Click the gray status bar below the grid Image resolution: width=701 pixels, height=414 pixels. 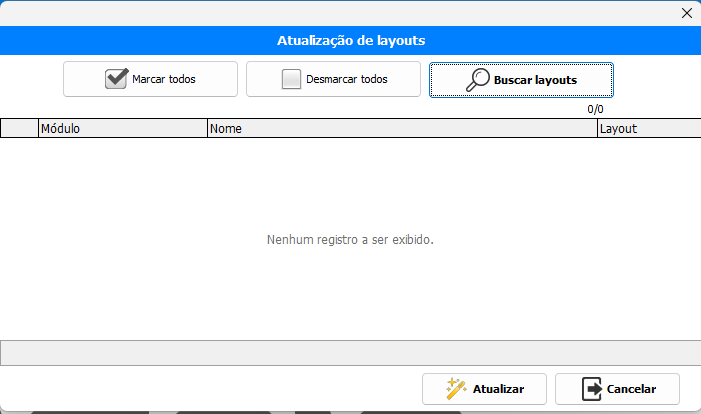tap(350, 352)
